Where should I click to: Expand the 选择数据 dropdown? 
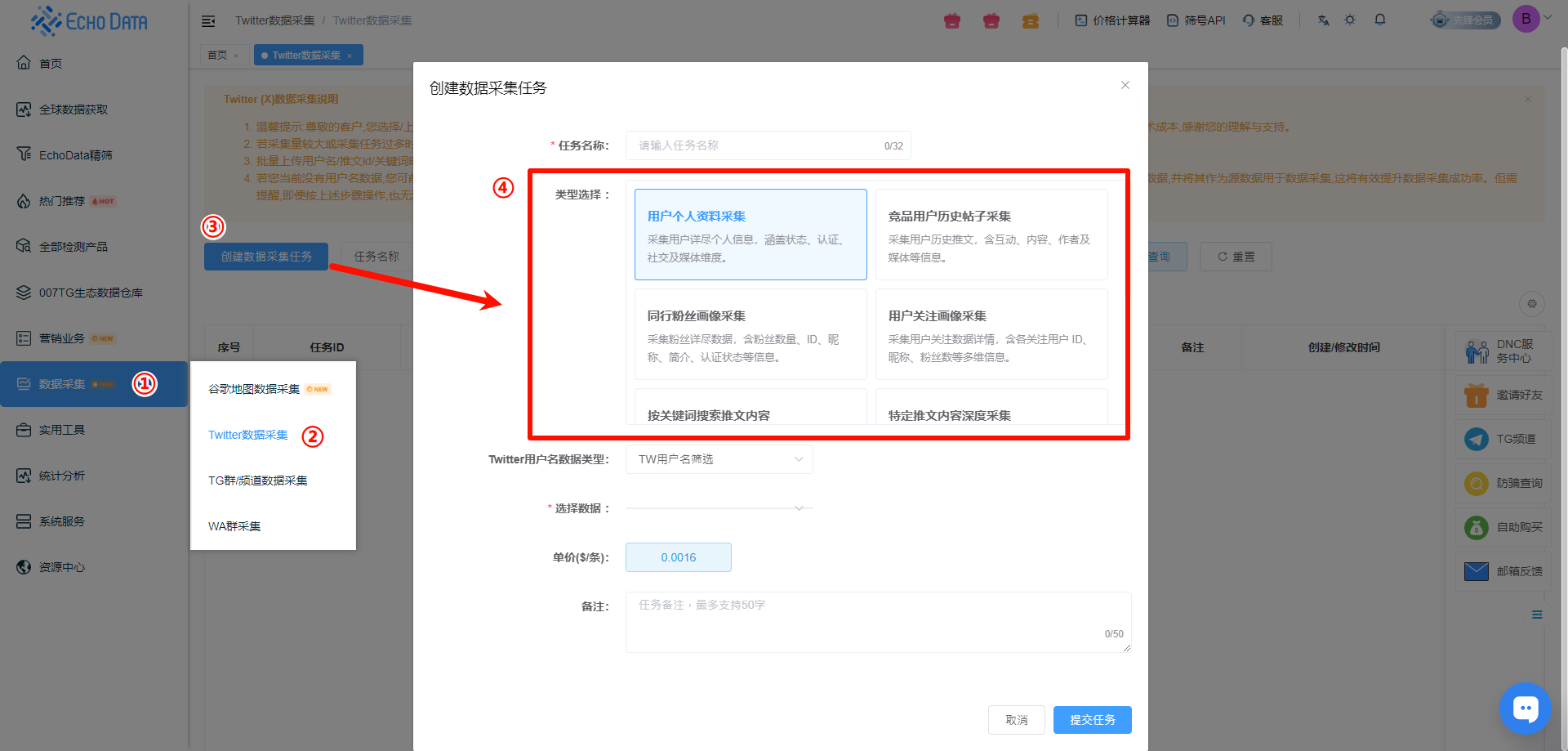coord(719,508)
